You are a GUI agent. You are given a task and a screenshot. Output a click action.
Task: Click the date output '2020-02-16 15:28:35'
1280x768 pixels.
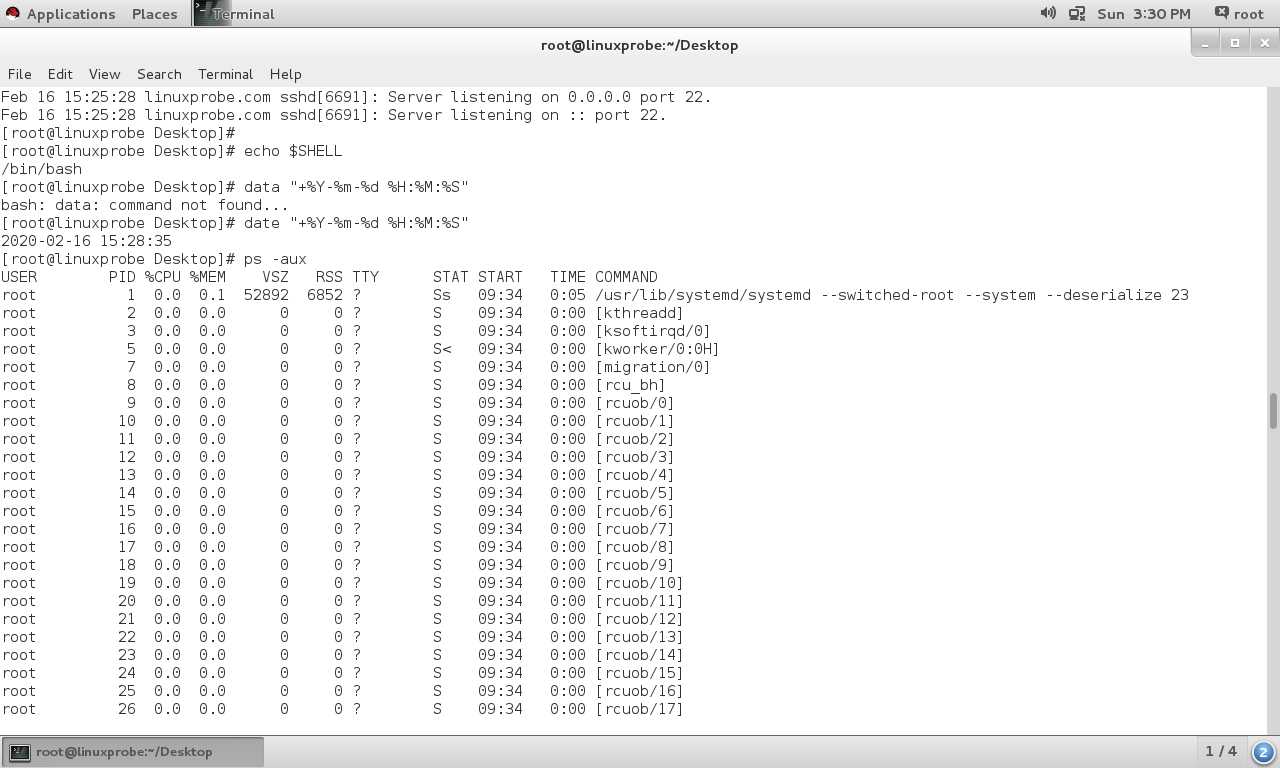[86, 241]
